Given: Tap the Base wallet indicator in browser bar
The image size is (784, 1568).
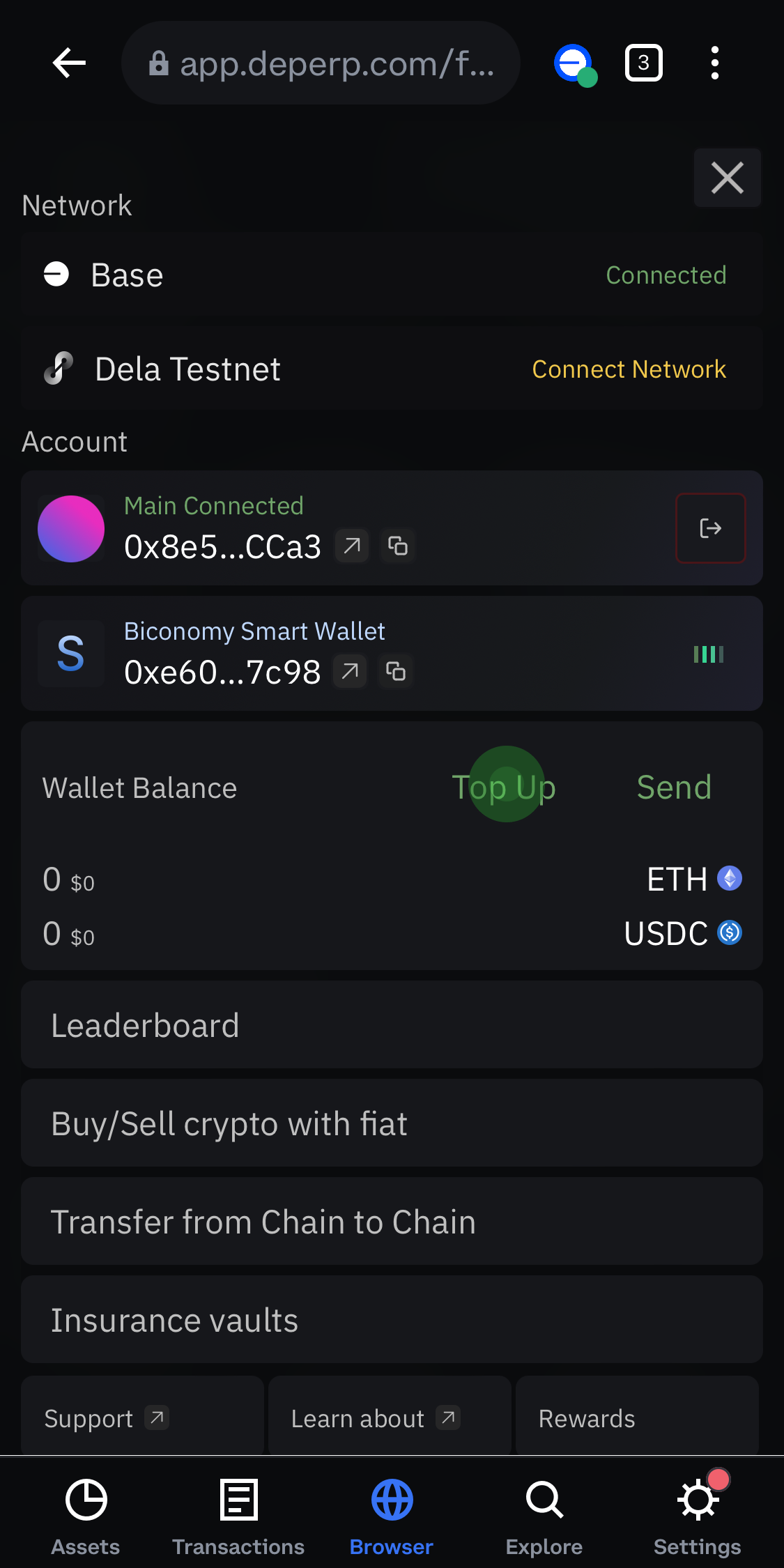Looking at the screenshot, I should click(x=576, y=65).
